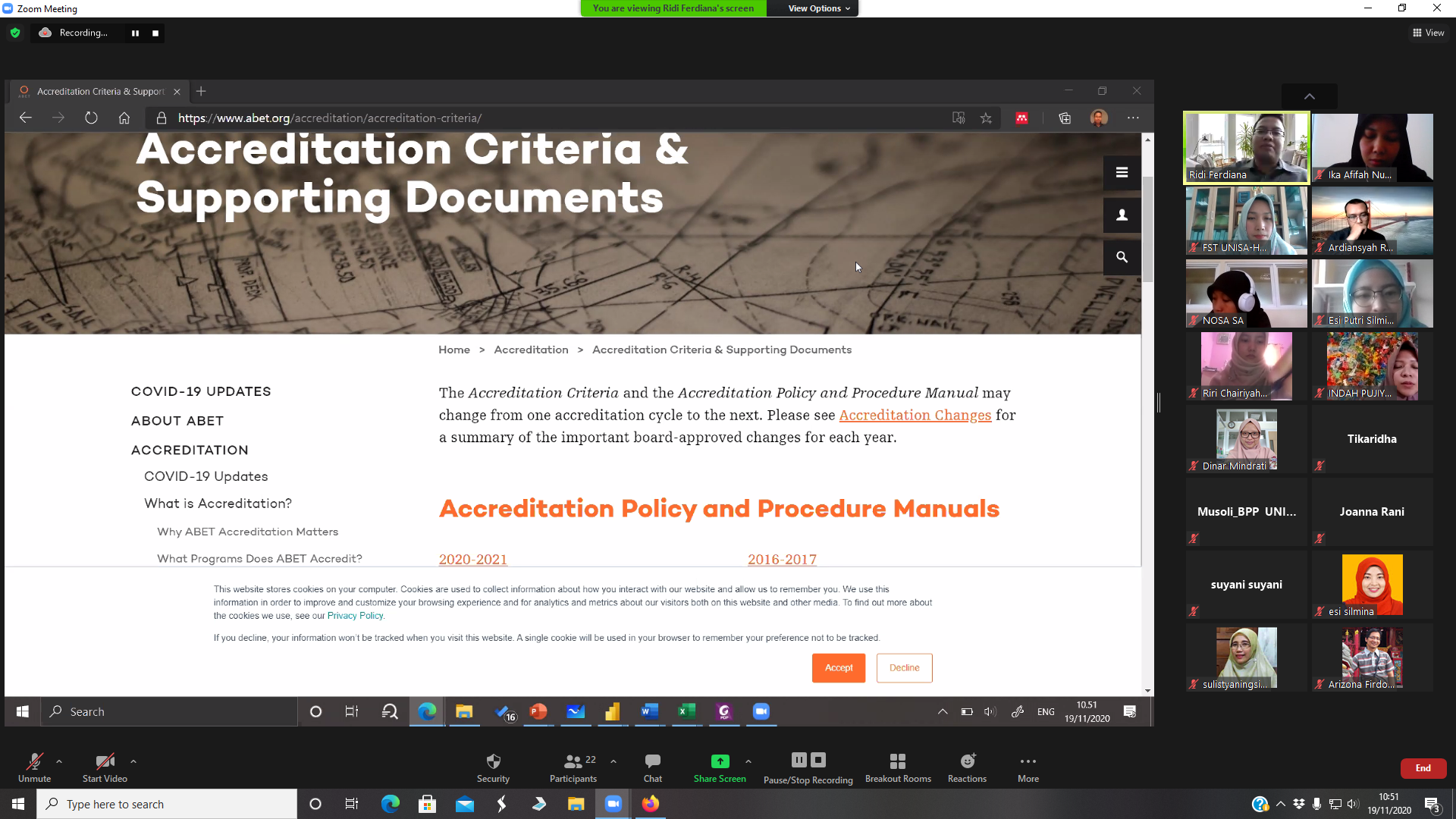The width and height of the screenshot is (1456, 819).
Task: Open the View layout menu
Action: pos(1428,33)
